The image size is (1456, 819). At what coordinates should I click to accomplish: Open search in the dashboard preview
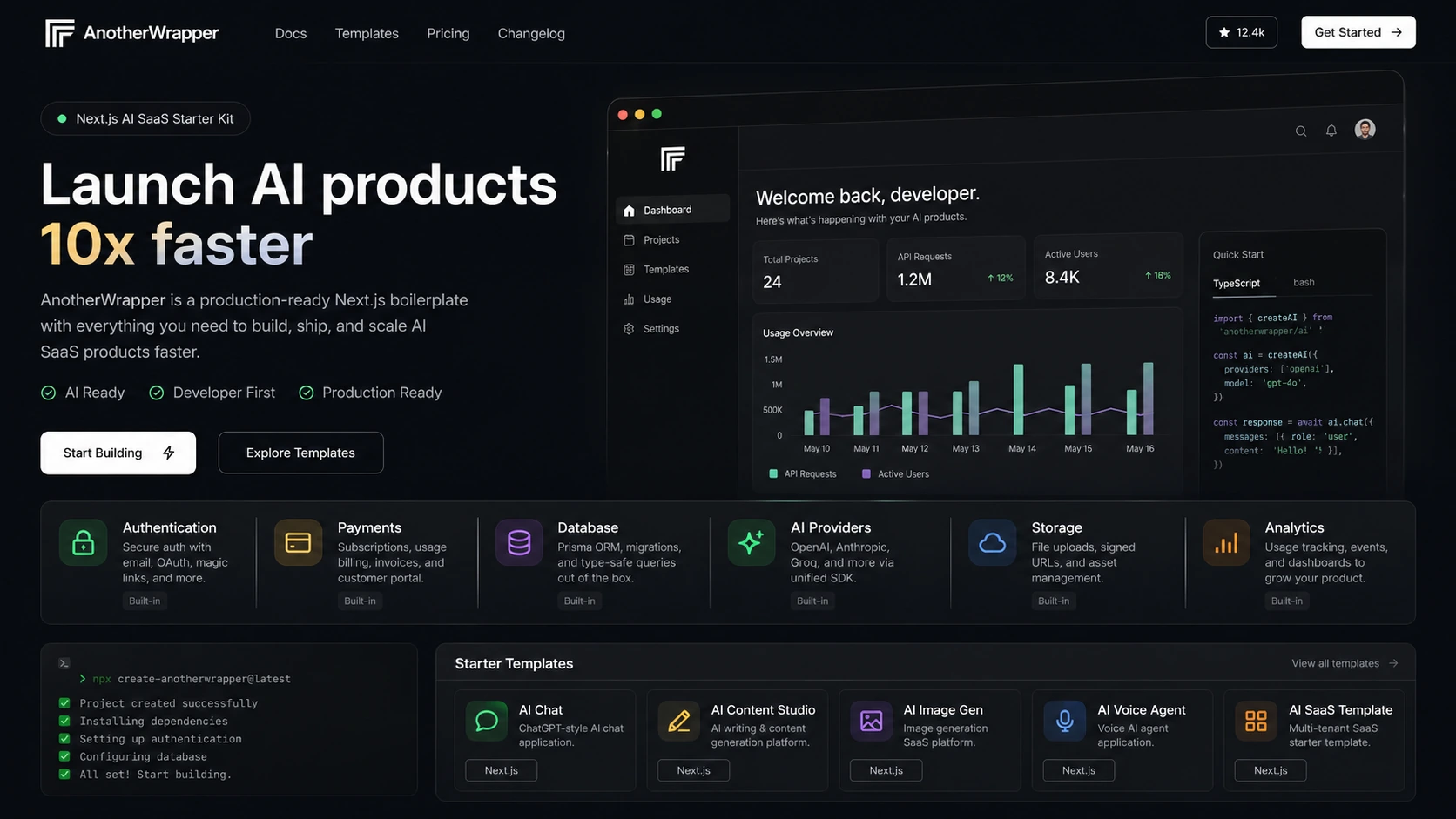pyautogui.click(x=1301, y=131)
